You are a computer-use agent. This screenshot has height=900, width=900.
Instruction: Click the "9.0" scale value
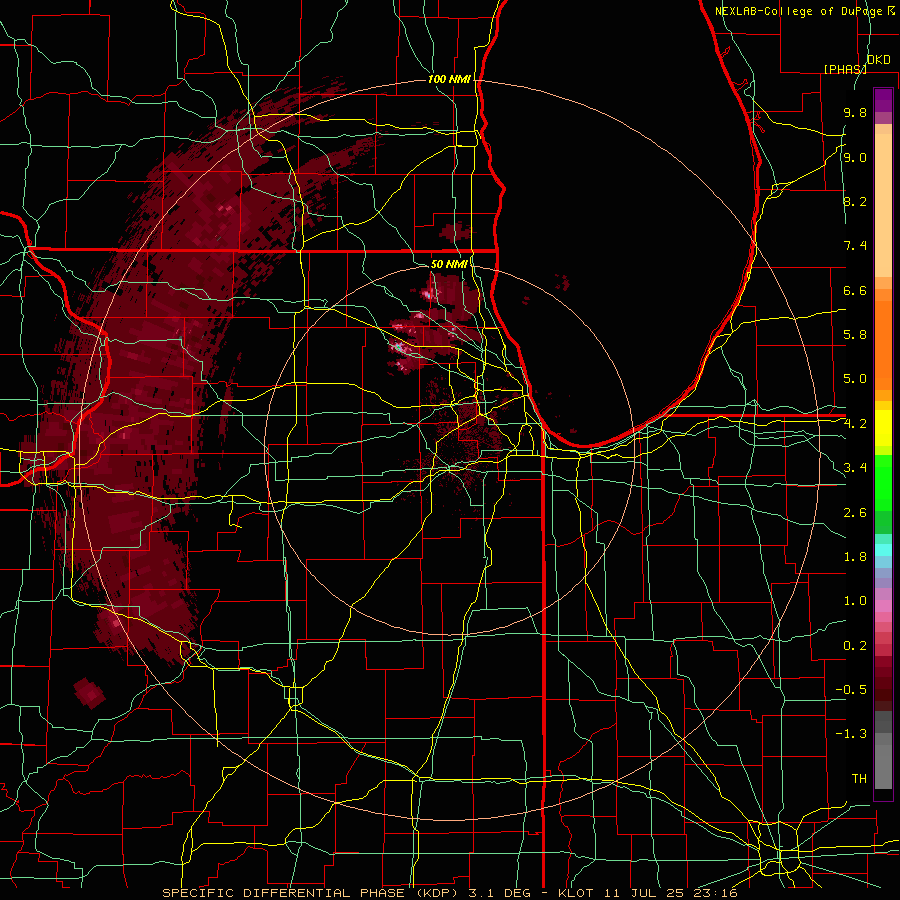[855, 157]
